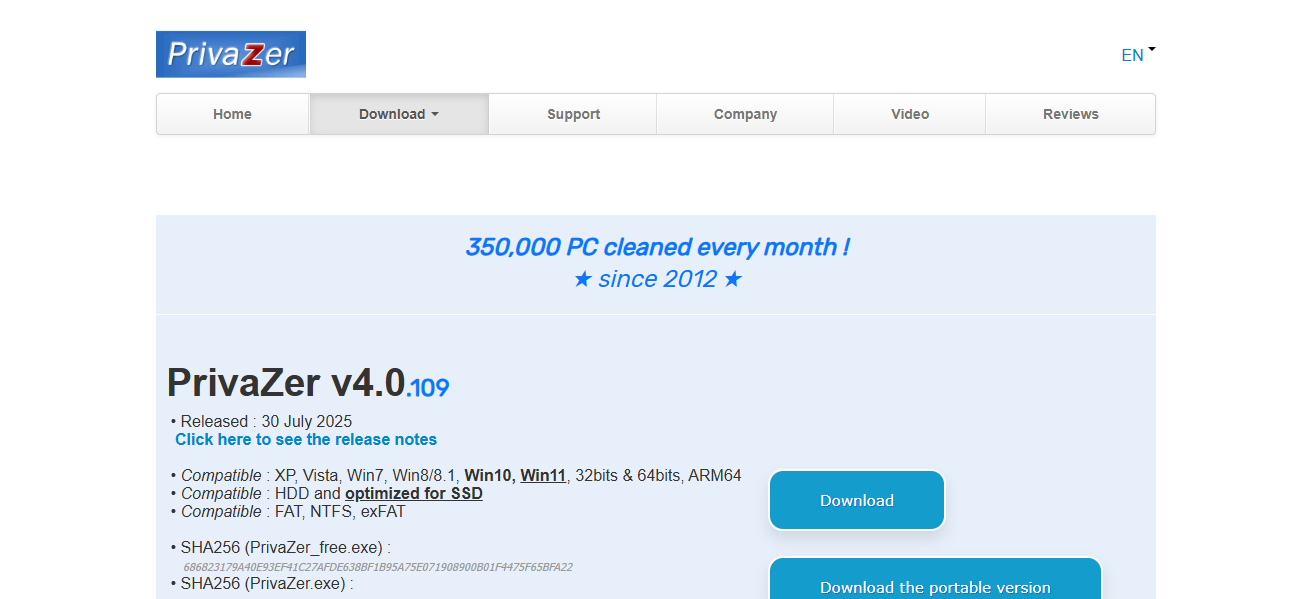
Task: Click the 350,000 PC cleaned every month text
Action: (x=657, y=247)
